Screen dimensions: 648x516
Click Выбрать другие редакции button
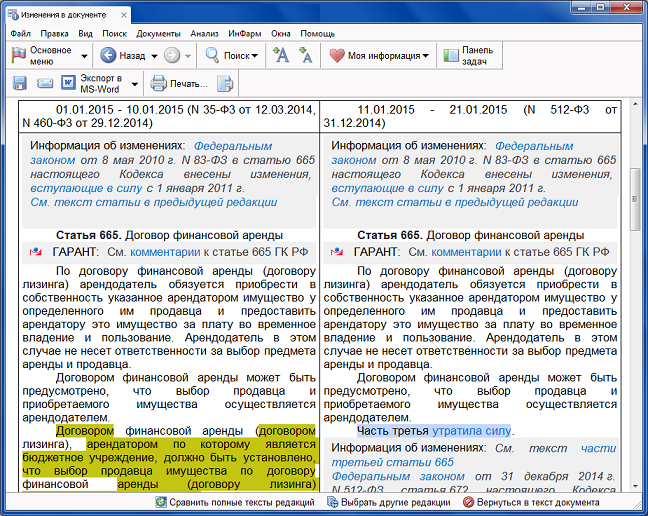click(389, 502)
